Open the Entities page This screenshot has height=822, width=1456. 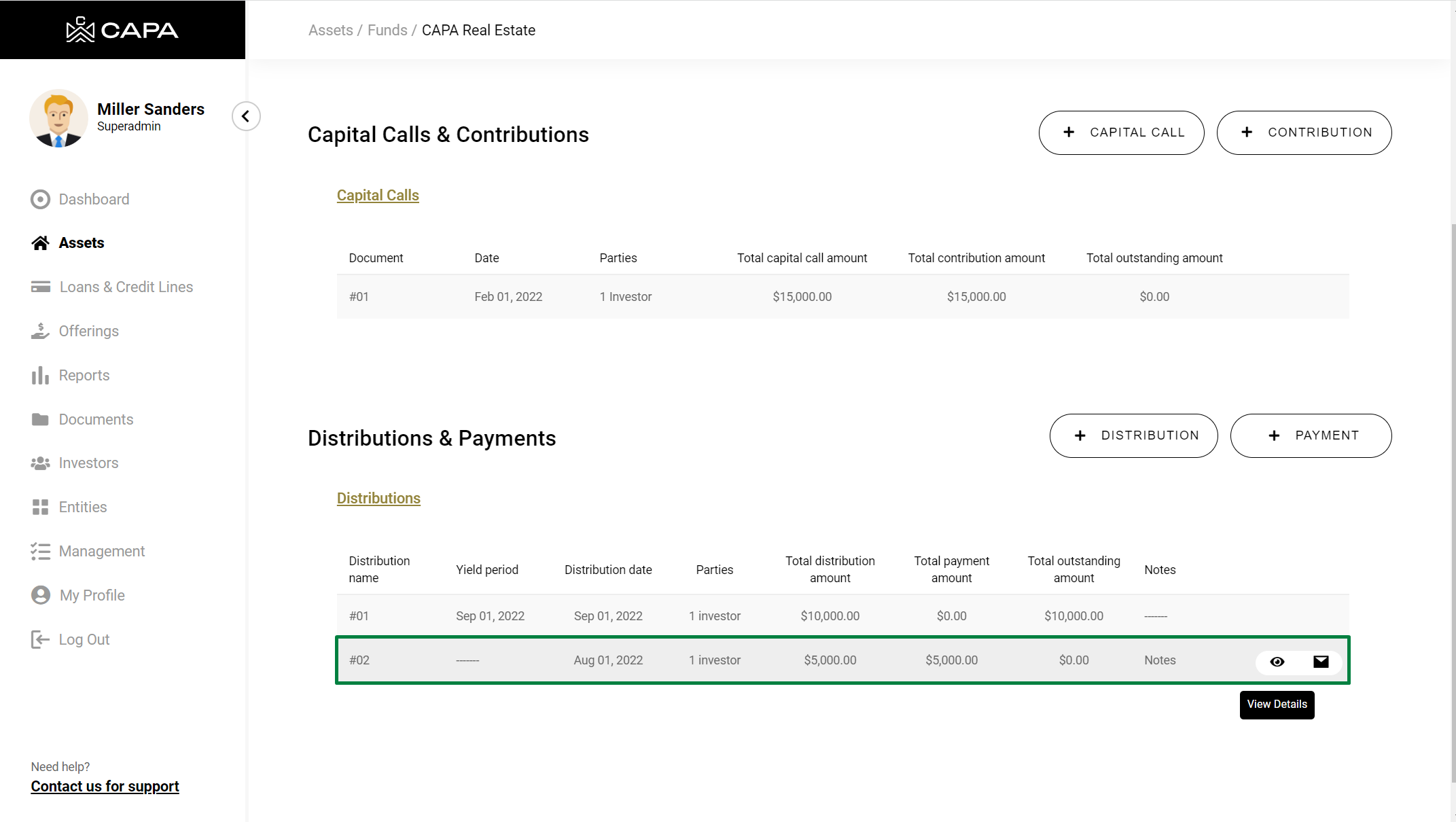(x=82, y=507)
